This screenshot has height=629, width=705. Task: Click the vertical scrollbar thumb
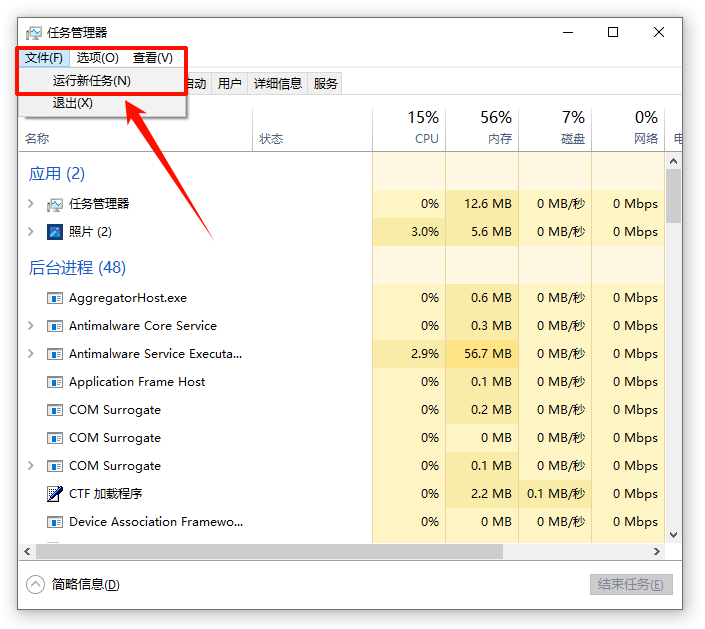(673, 196)
